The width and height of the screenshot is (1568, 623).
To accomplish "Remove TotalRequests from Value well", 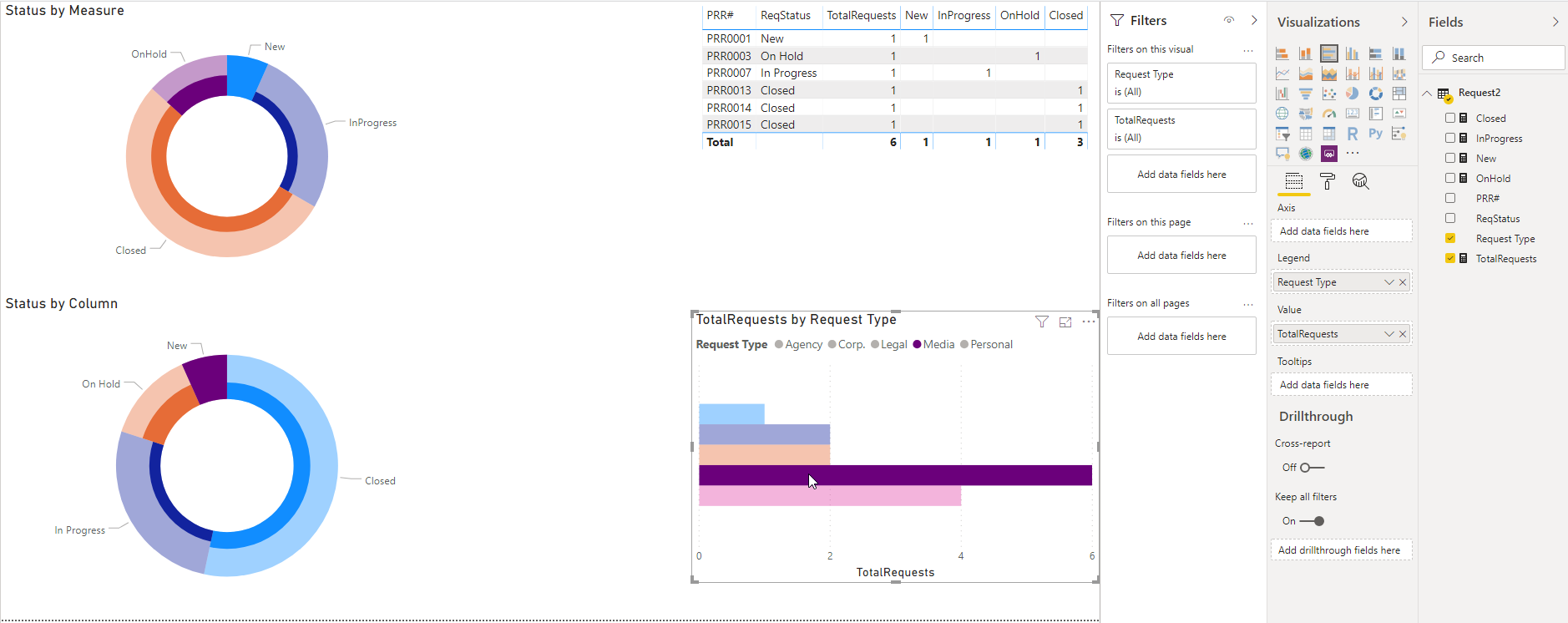I will pos(1403,334).
